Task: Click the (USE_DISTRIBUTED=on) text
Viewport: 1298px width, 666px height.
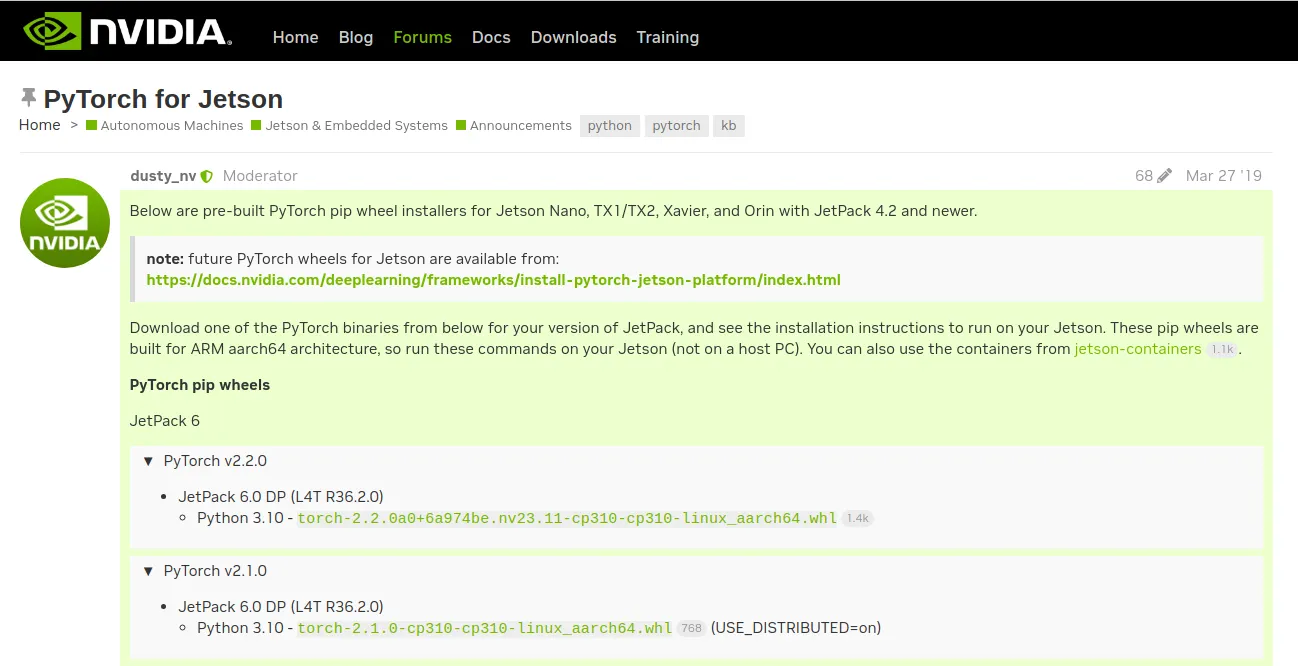Action: point(796,628)
